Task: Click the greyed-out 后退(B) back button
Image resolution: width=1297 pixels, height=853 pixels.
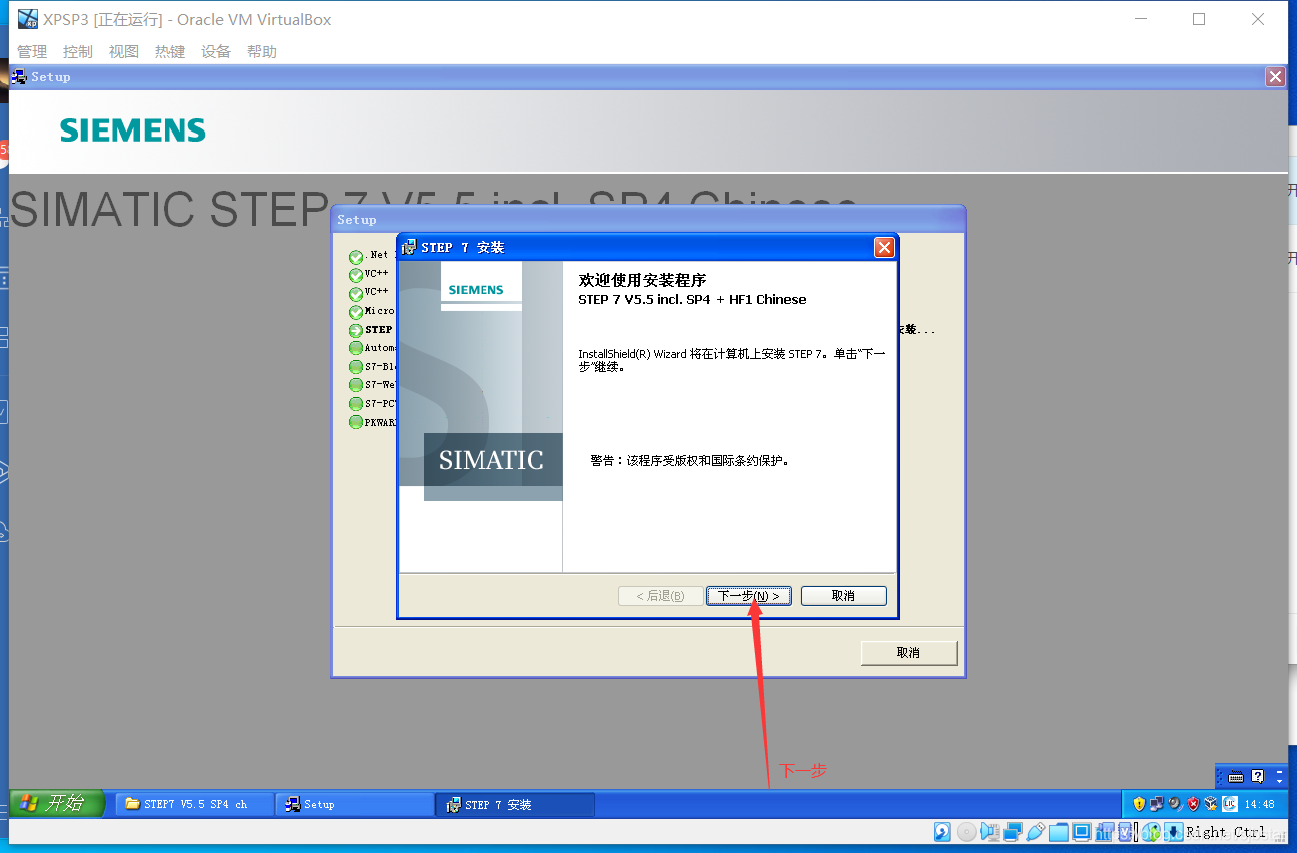Action: [660, 596]
